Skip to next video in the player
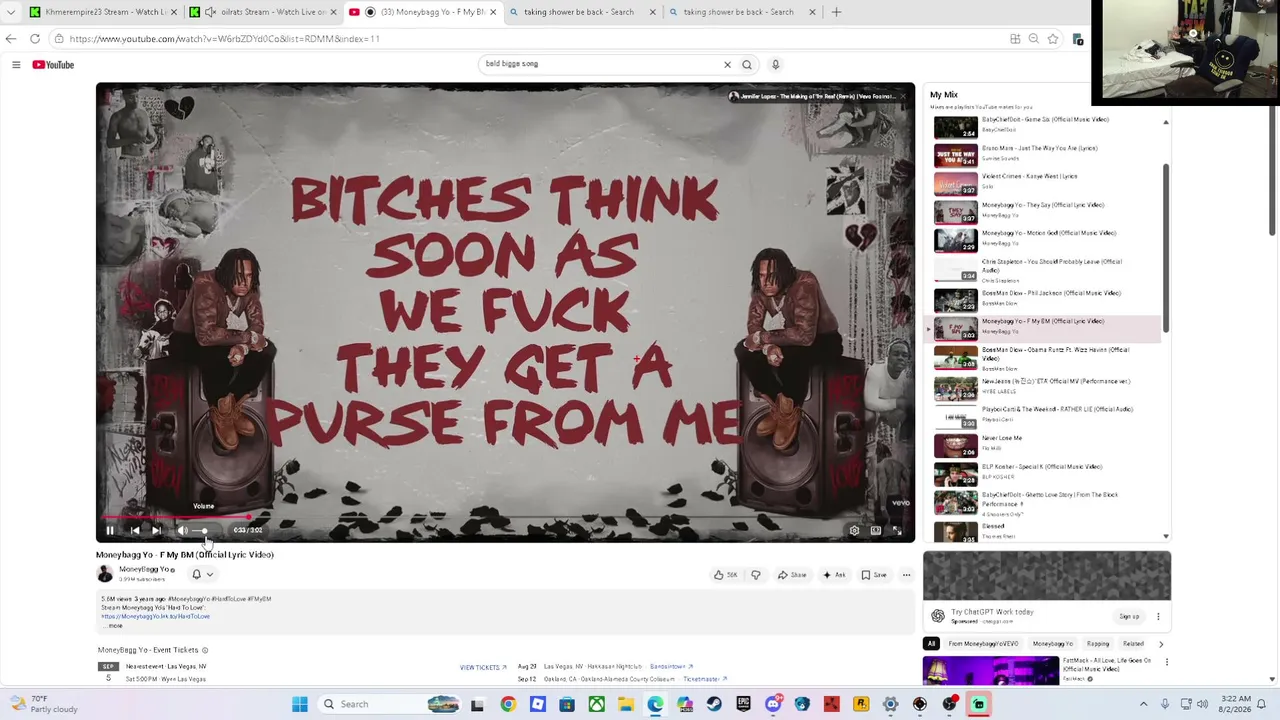Screen dimensions: 1280x720 (x=157, y=530)
